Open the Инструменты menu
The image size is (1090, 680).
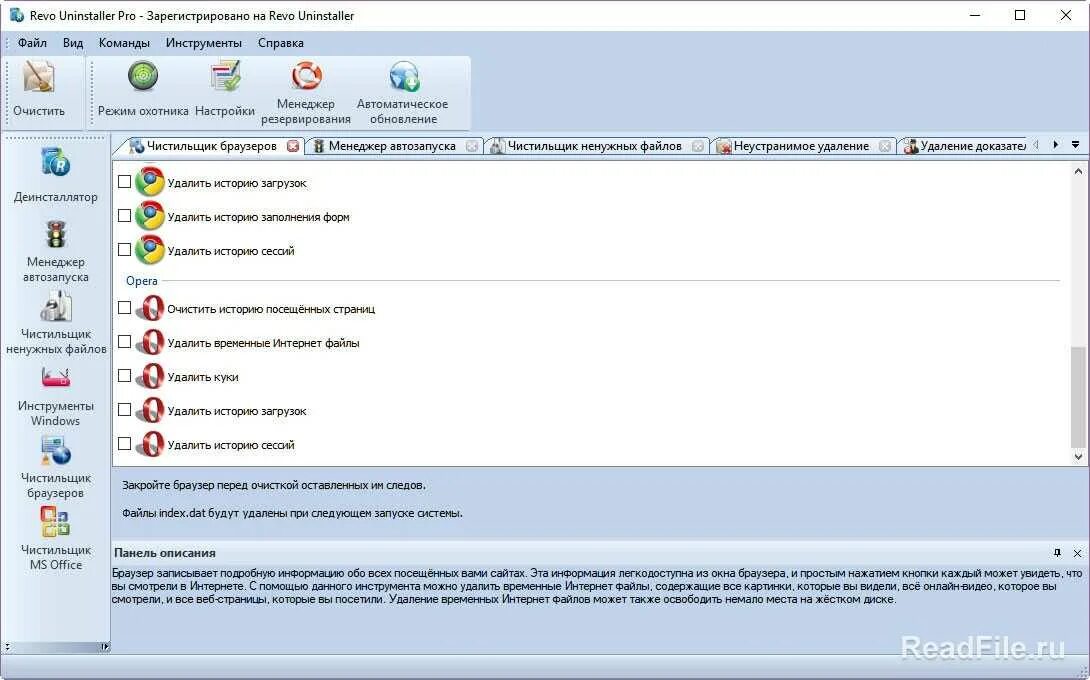tap(204, 43)
